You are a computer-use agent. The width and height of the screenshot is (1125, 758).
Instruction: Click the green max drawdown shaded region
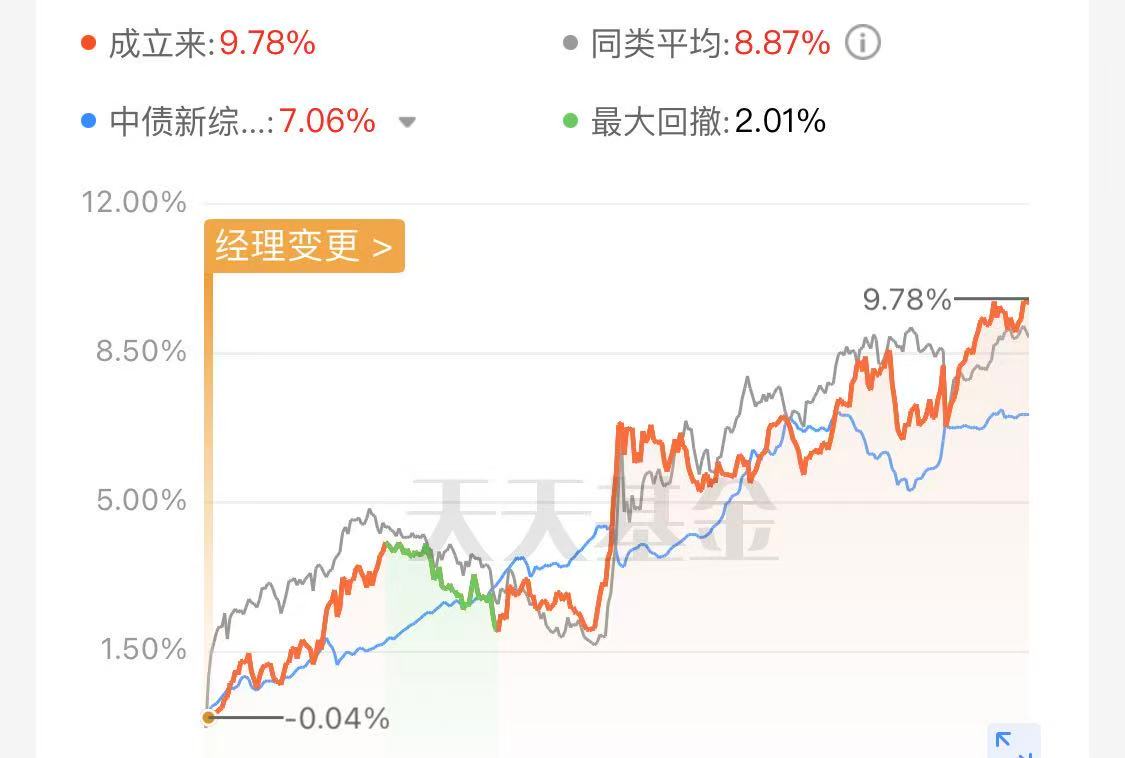tap(441, 646)
